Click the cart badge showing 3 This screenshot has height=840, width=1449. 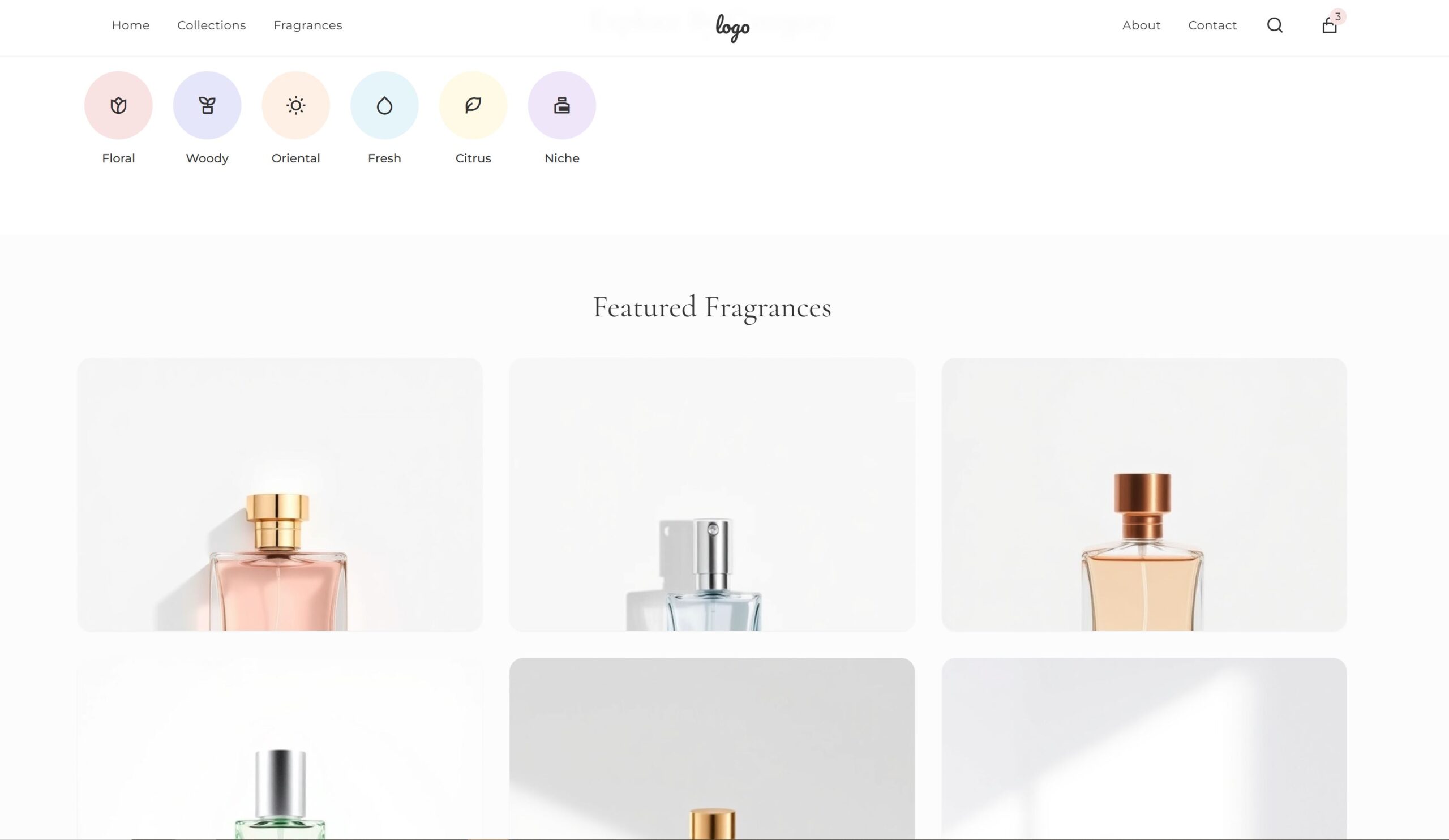coord(1338,16)
